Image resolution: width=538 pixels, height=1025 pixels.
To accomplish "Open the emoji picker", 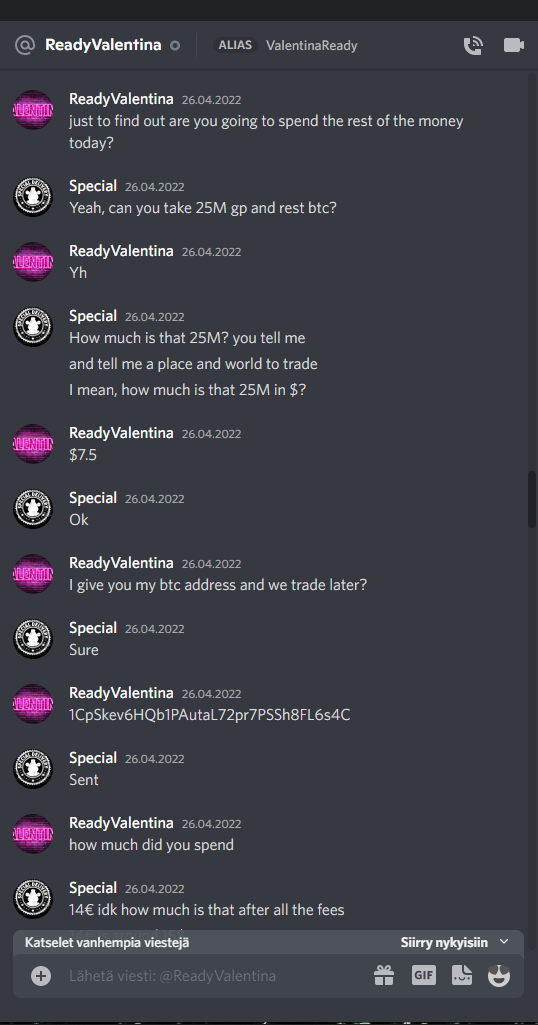I will tap(499, 976).
